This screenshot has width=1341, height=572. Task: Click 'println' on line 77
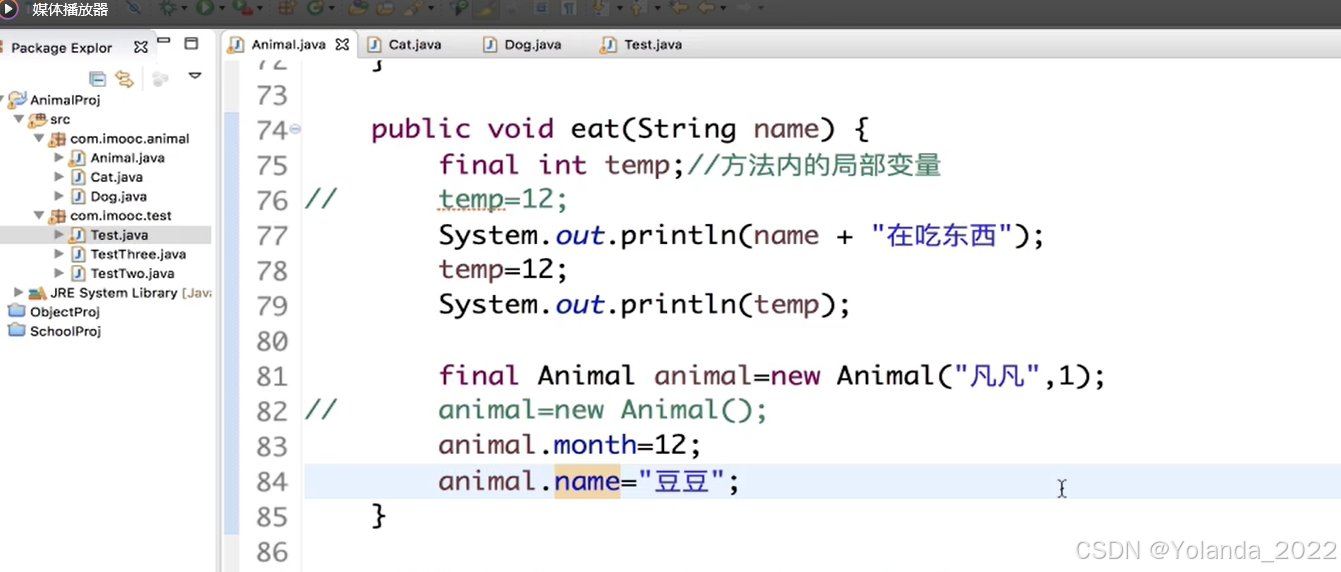pyautogui.click(x=678, y=235)
